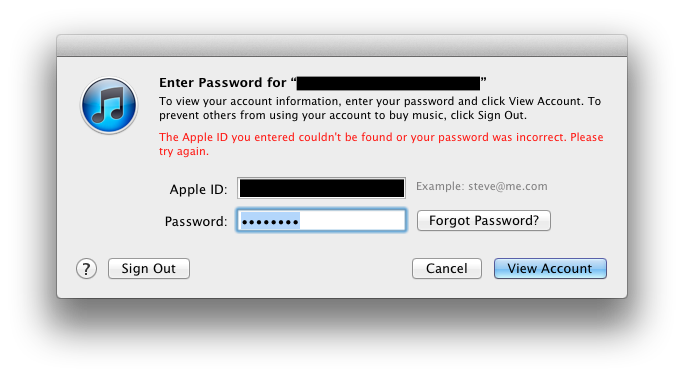Image resolution: width=684 pixels, height=377 pixels.
Task: Click instruction line mentioning "click Sign Out"
Action: [343, 116]
